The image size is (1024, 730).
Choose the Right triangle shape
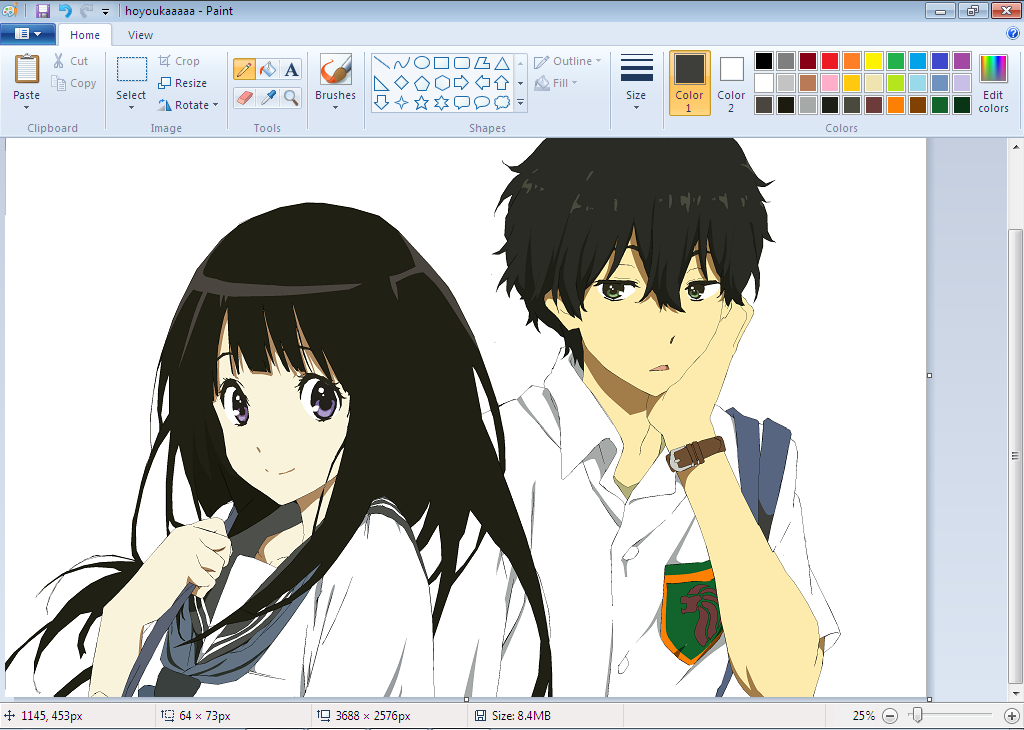382,83
